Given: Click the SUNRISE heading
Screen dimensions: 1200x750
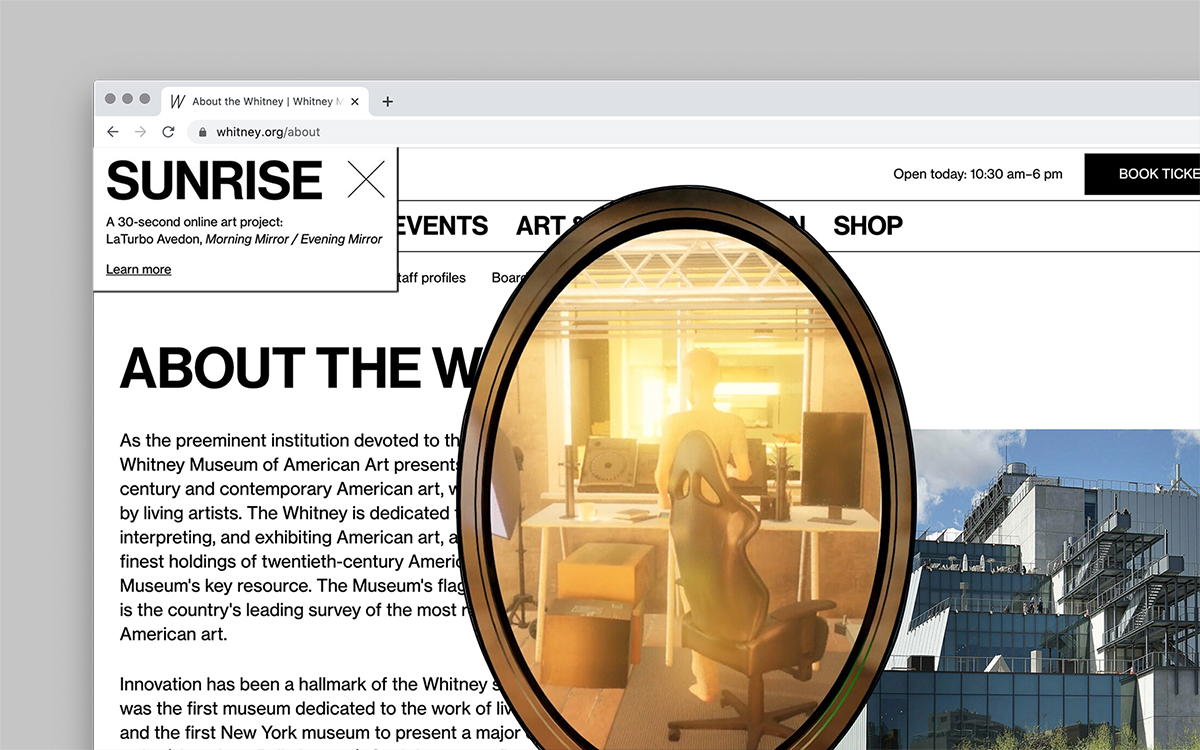Looking at the screenshot, I should tap(214, 180).
